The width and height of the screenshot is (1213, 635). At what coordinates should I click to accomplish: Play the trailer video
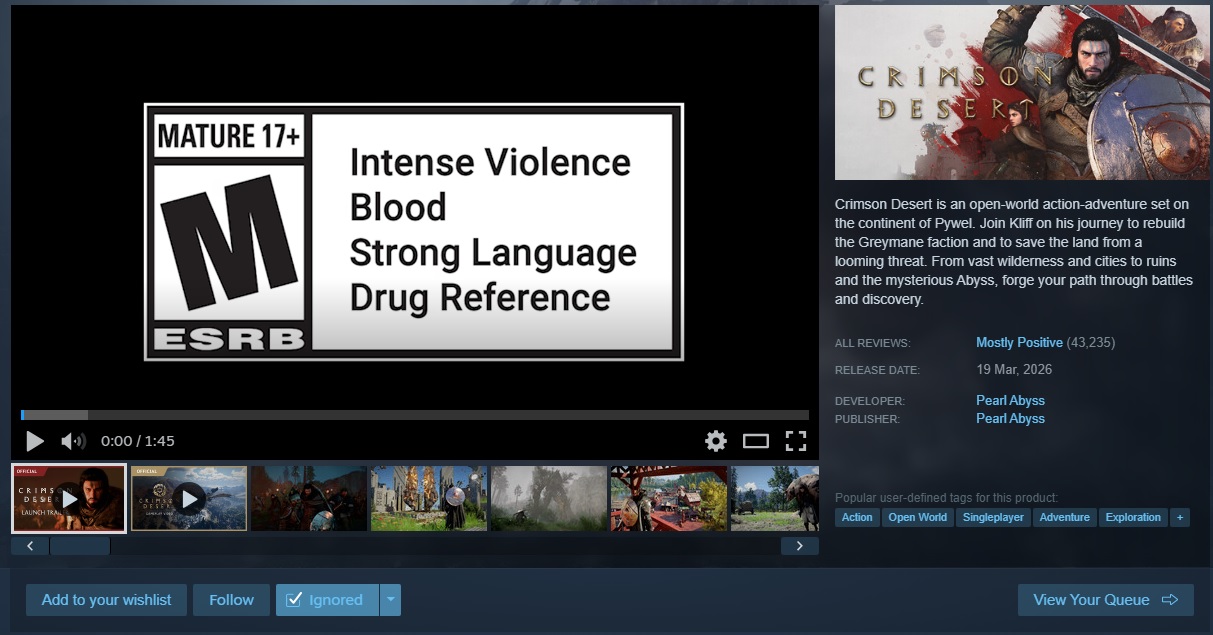pyautogui.click(x=35, y=440)
